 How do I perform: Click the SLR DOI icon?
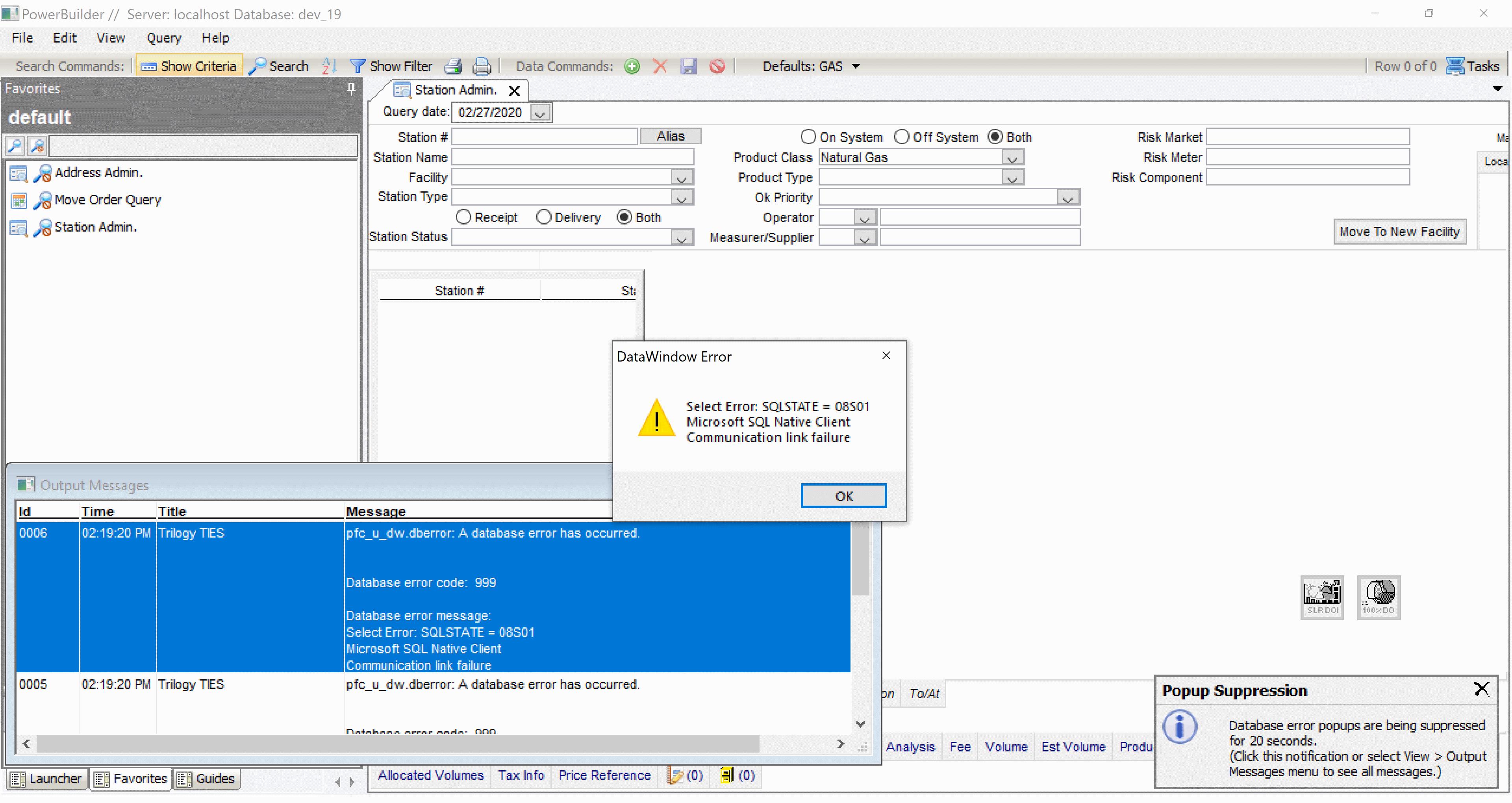(1322, 597)
